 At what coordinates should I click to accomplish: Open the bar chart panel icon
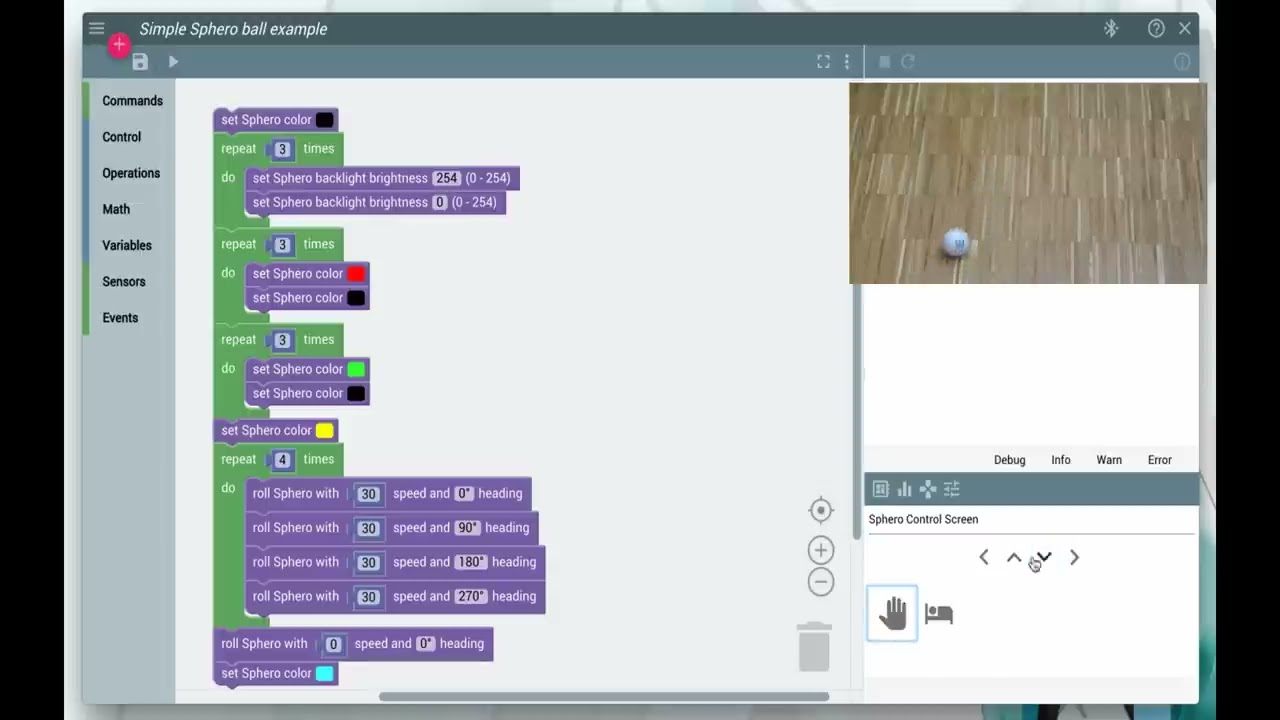click(x=904, y=489)
